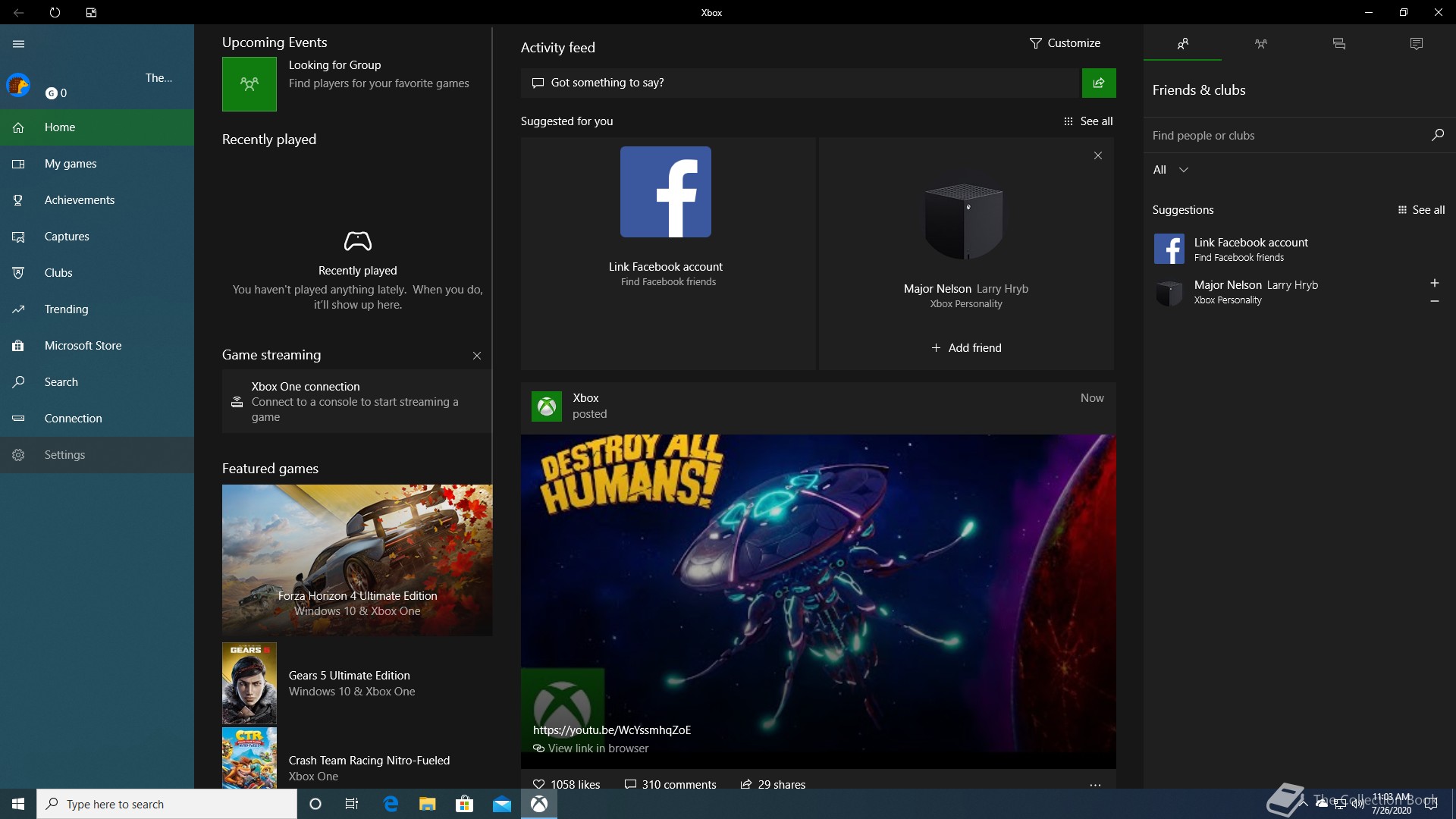1456x819 pixels.
Task: Go to Home in sidebar
Action: (97, 127)
